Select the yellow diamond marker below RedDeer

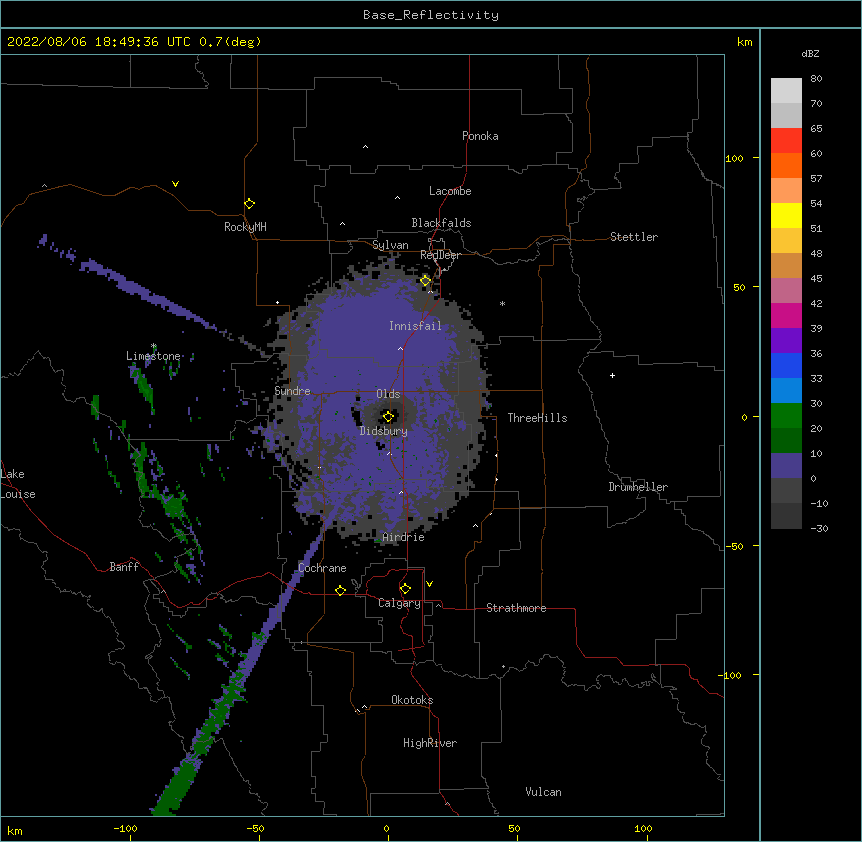426,281
